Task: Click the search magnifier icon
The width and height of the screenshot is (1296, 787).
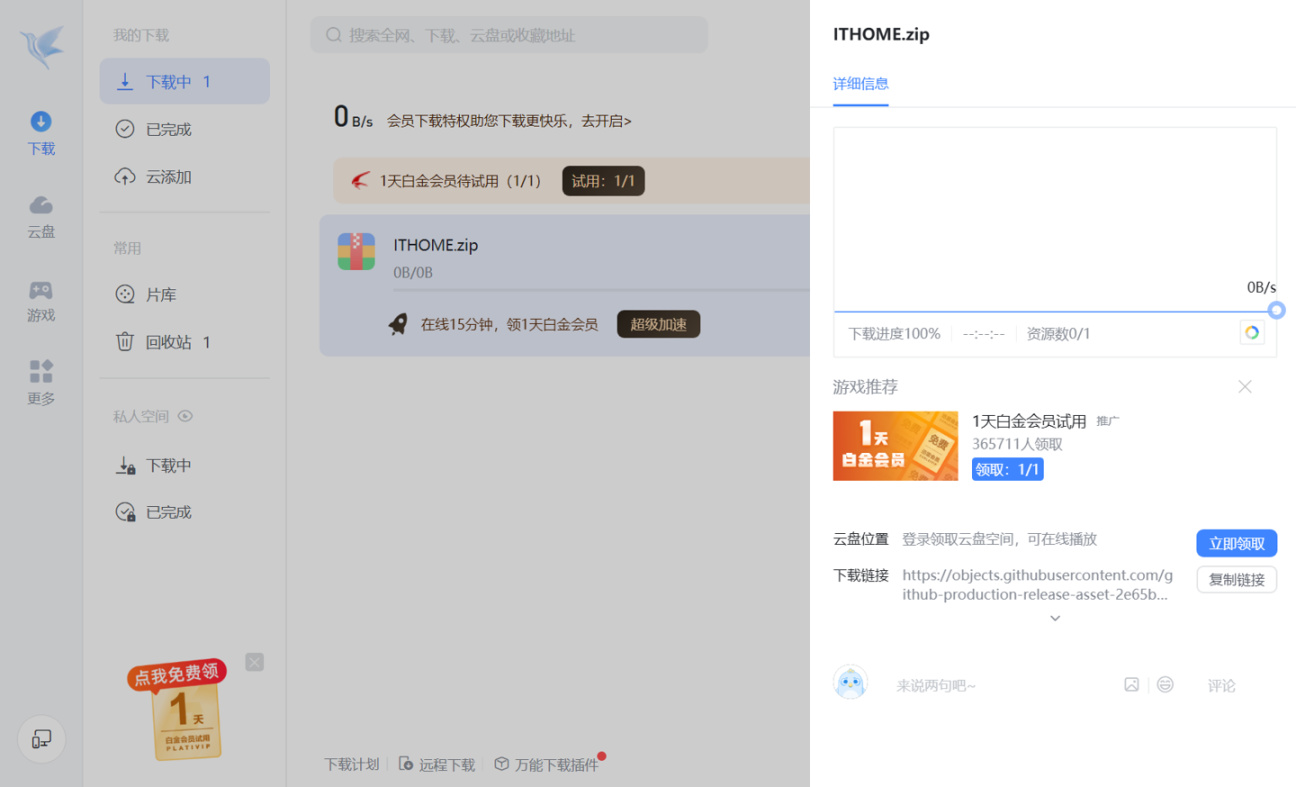Action: 334,35
